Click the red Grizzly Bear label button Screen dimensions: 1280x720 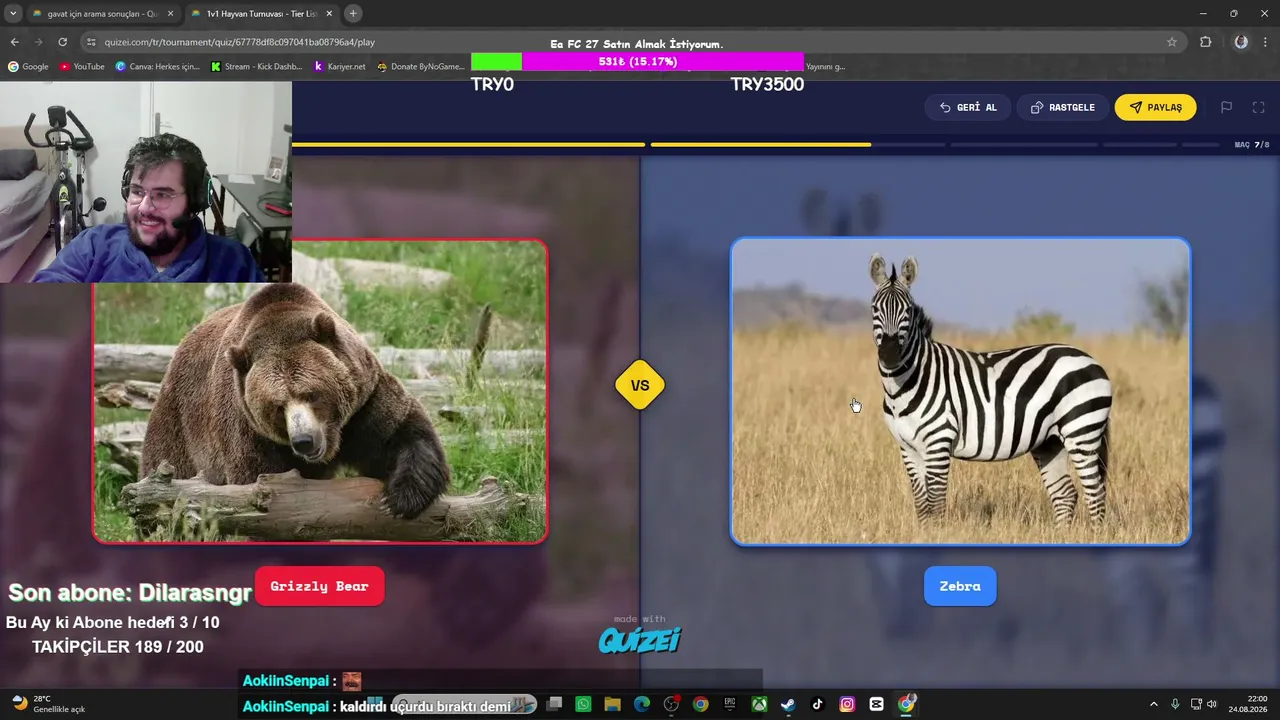320,586
